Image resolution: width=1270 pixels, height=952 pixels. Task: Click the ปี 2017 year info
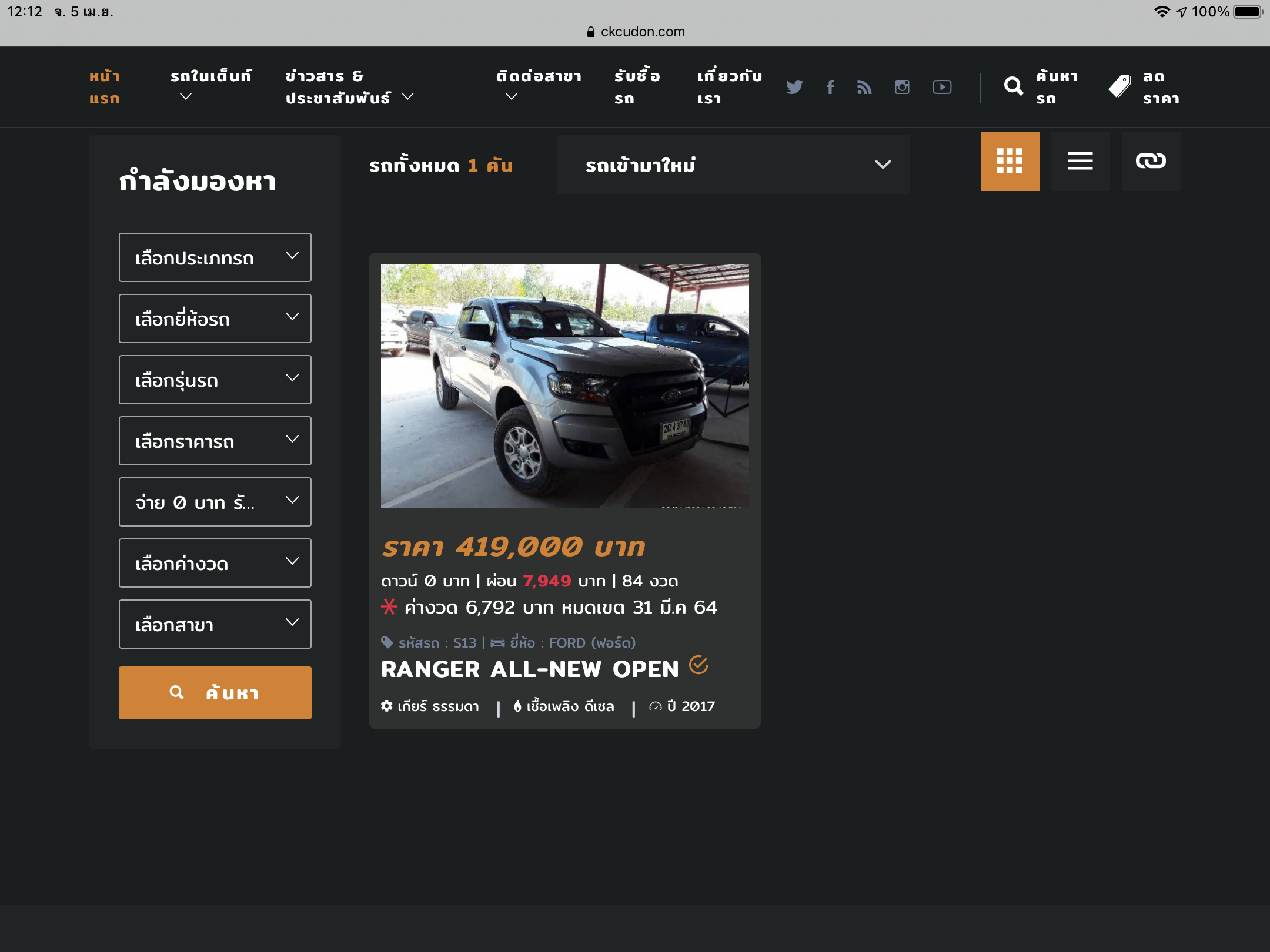[682, 706]
